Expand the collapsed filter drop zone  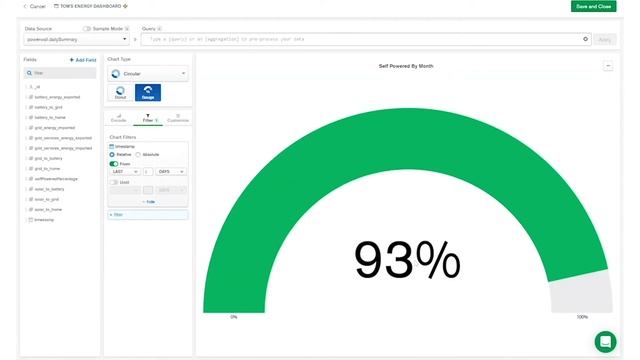(148, 215)
